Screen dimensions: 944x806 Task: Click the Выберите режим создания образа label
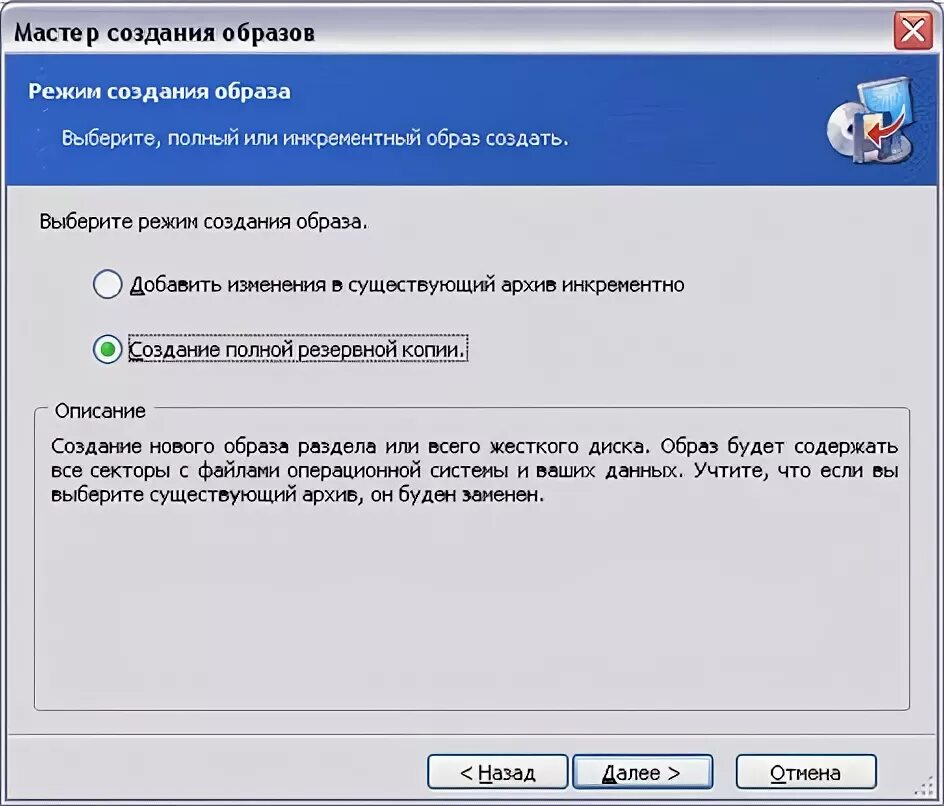(x=203, y=222)
